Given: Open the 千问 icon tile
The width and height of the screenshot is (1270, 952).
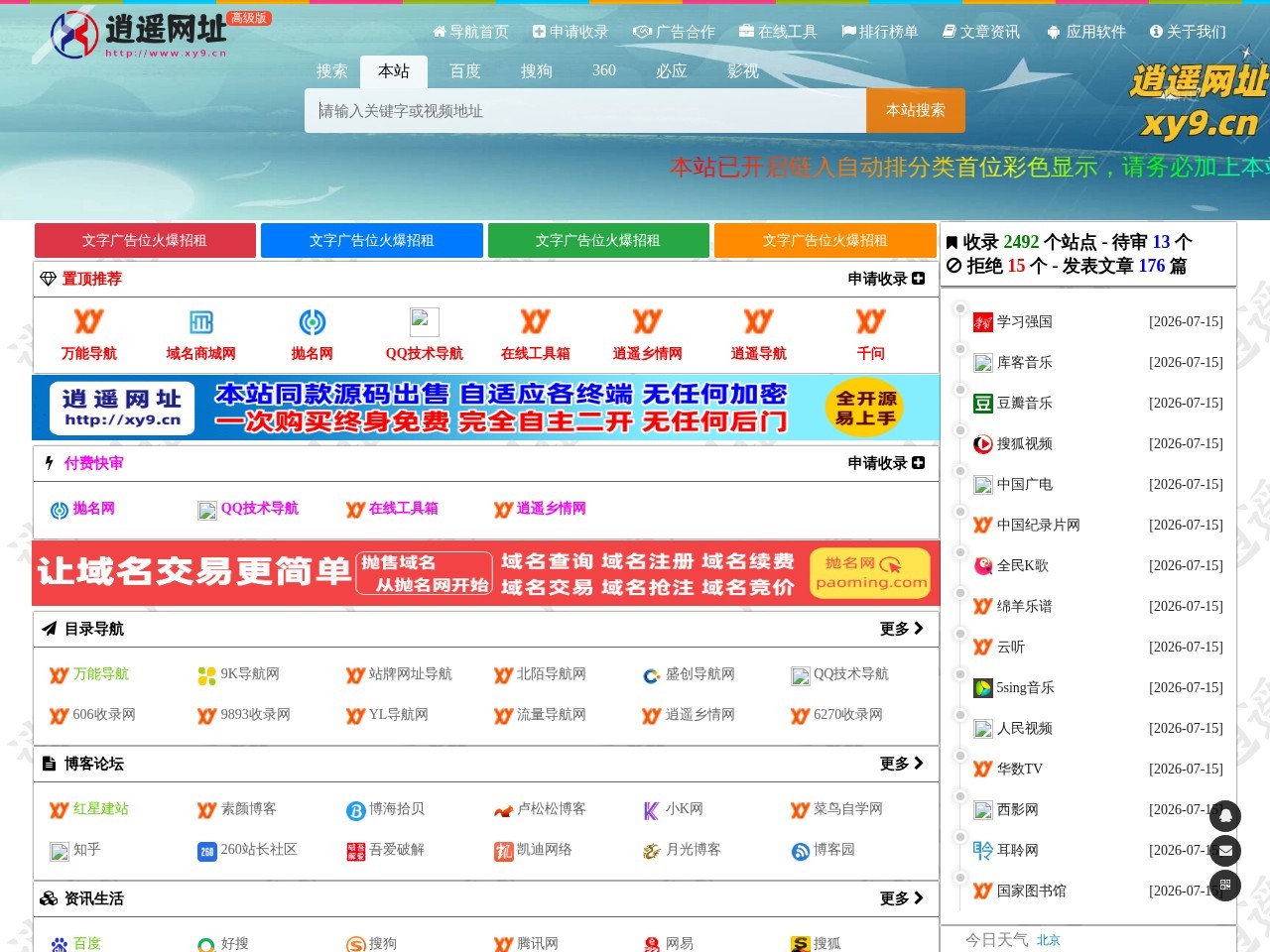Looking at the screenshot, I should [x=870, y=322].
